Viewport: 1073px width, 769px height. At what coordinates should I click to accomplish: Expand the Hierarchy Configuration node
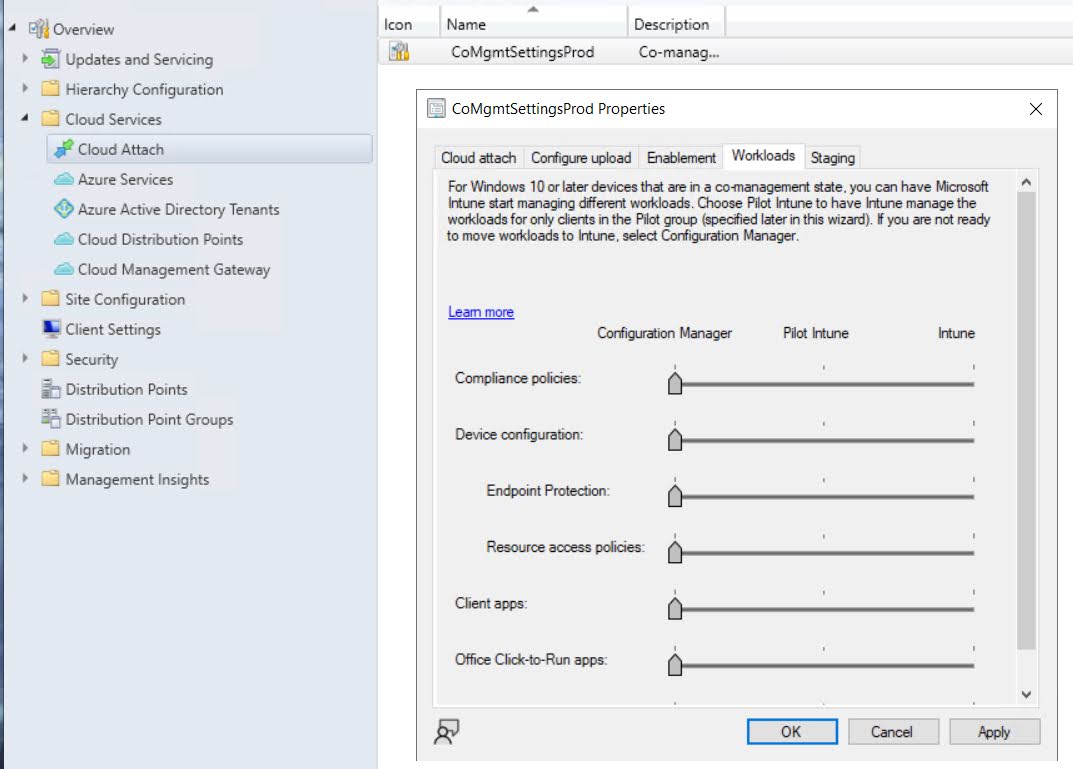tap(25, 88)
